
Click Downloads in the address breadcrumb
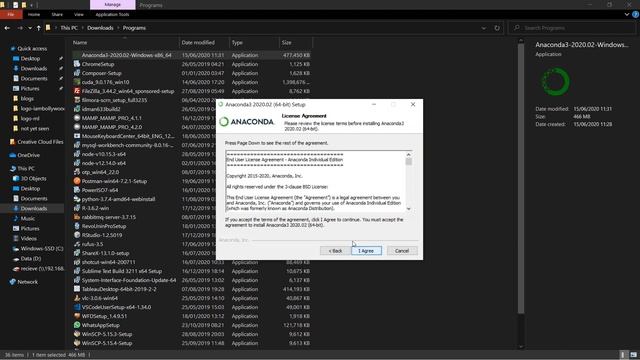point(100,28)
